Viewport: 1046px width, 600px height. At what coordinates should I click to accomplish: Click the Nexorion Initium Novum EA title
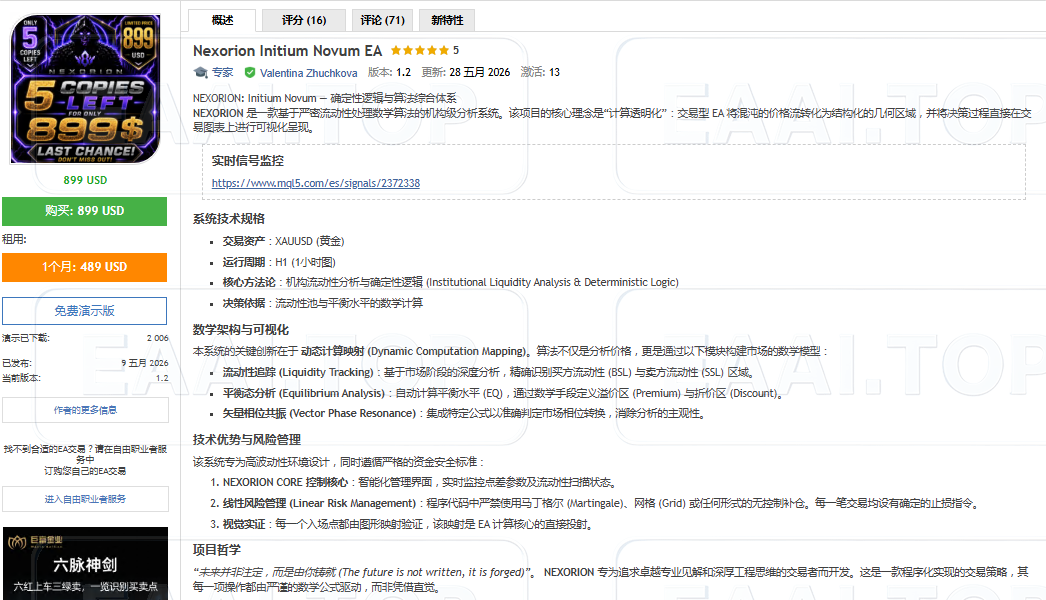tap(288, 51)
